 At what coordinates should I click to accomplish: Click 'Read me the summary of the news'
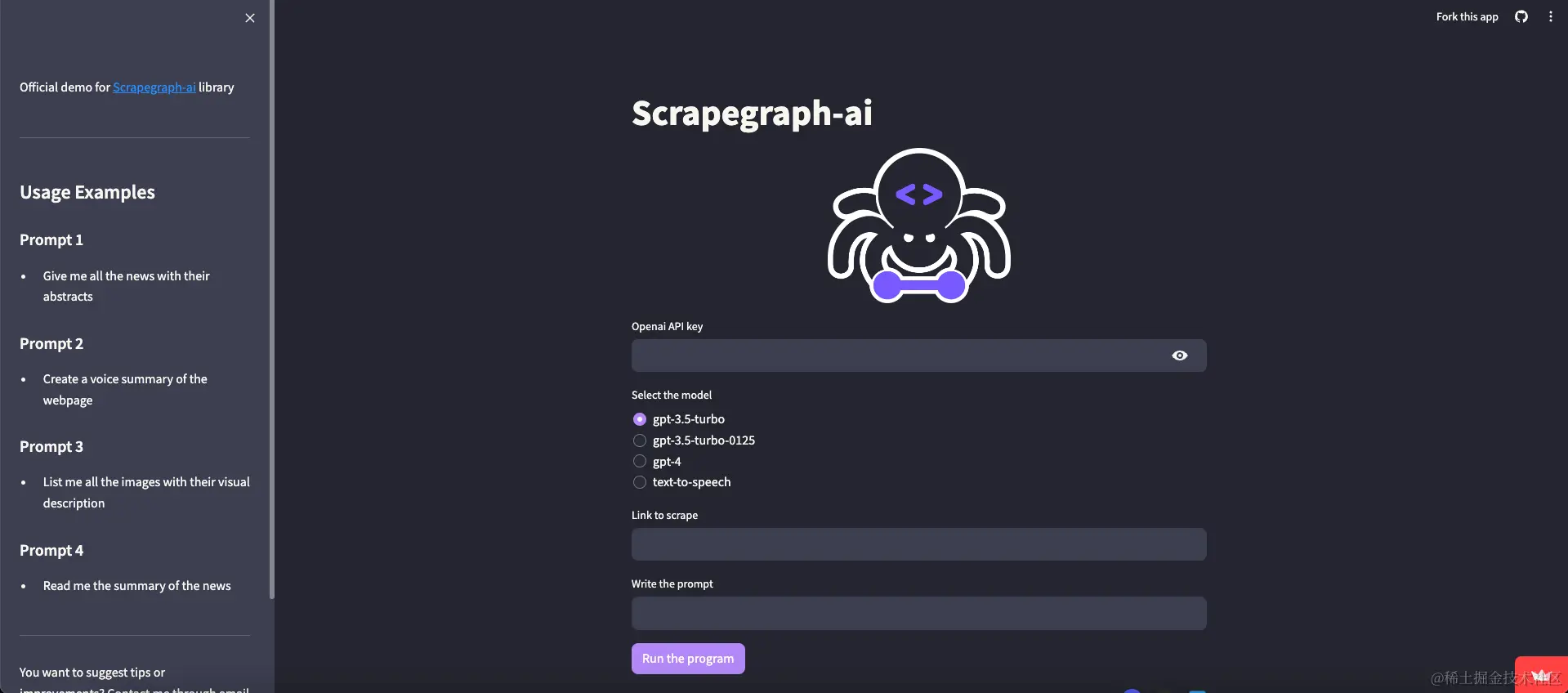137,586
